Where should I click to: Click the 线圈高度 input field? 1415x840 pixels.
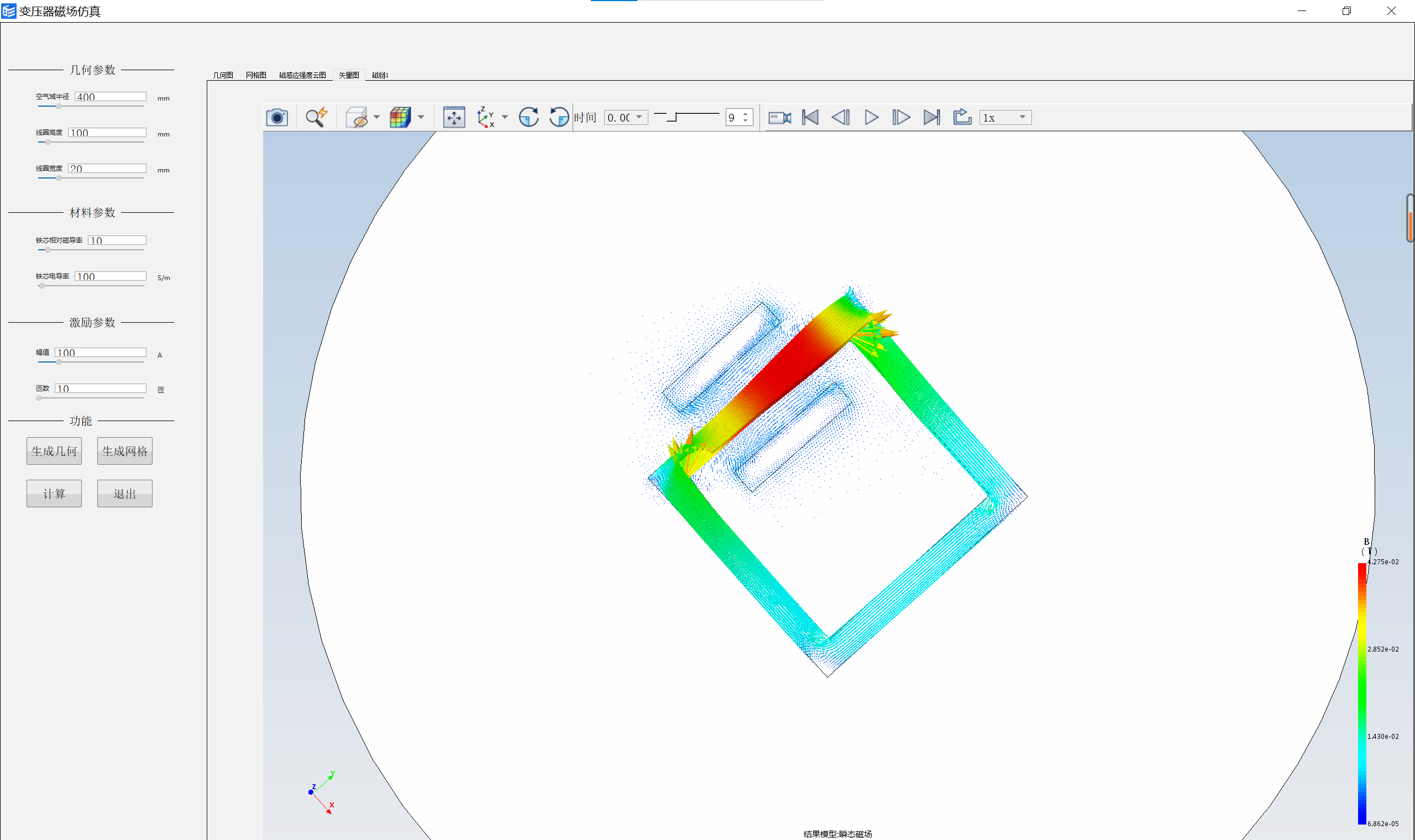107,133
